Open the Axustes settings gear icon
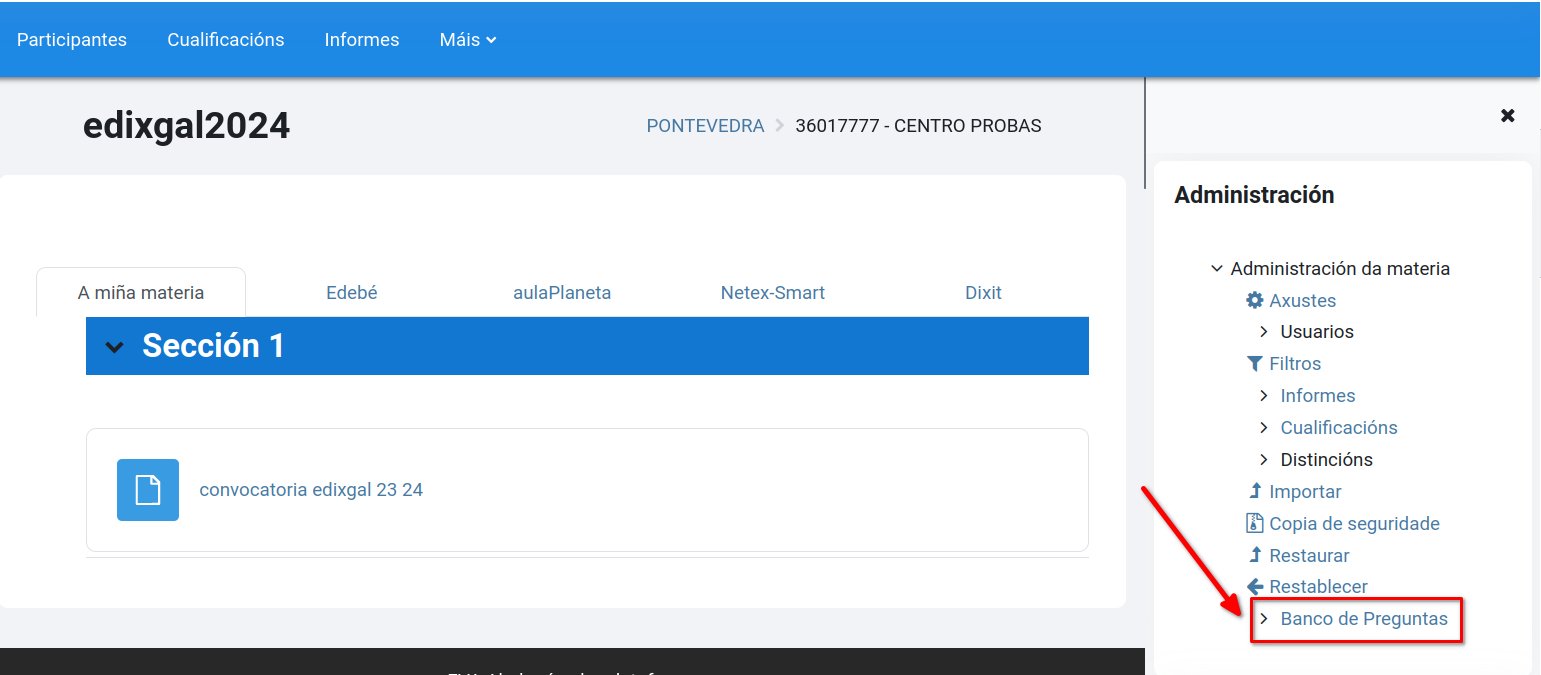The width and height of the screenshot is (1541, 675). point(1255,300)
